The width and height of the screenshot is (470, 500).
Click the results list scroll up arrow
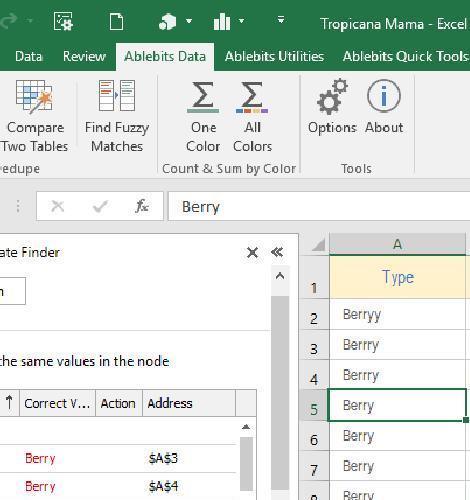pyautogui.click(x=246, y=427)
